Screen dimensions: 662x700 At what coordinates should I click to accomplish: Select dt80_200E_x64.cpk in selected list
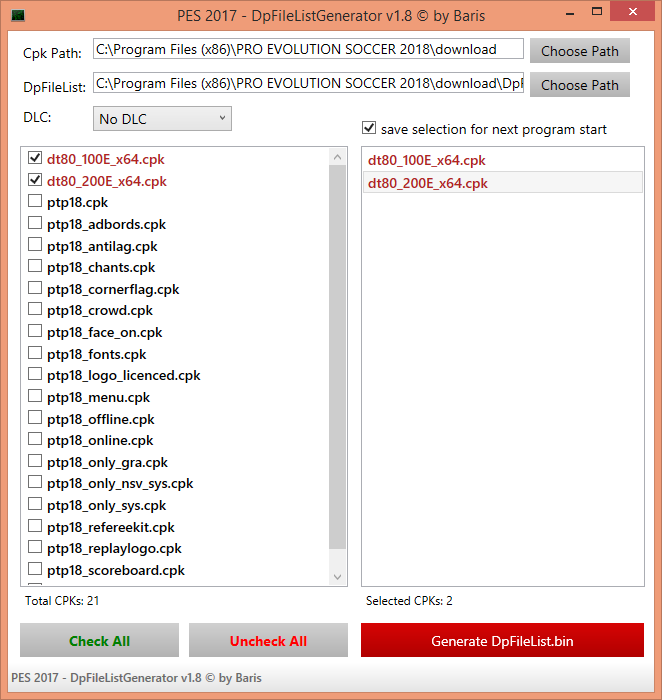coord(503,183)
